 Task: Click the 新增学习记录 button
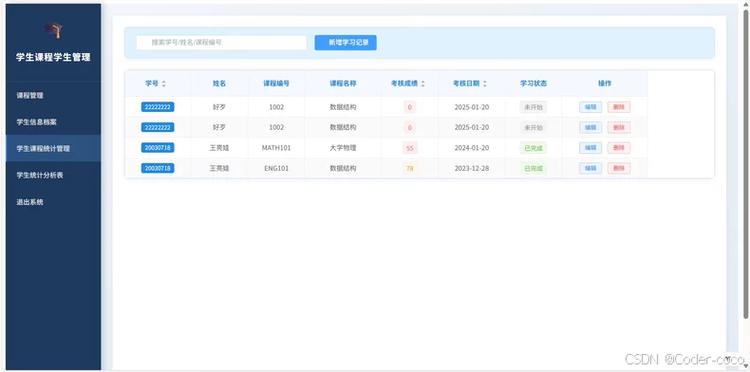[x=345, y=43]
